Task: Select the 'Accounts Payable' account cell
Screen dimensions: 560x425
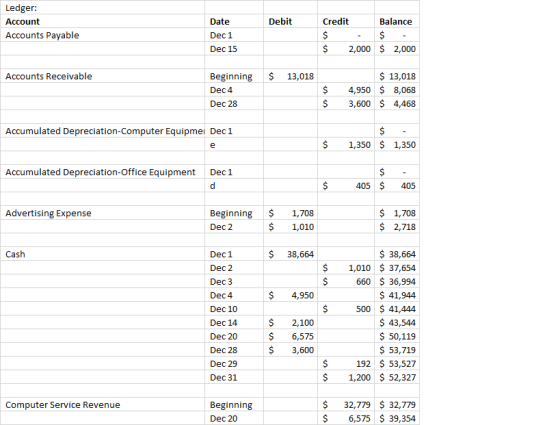Action: tap(102, 35)
